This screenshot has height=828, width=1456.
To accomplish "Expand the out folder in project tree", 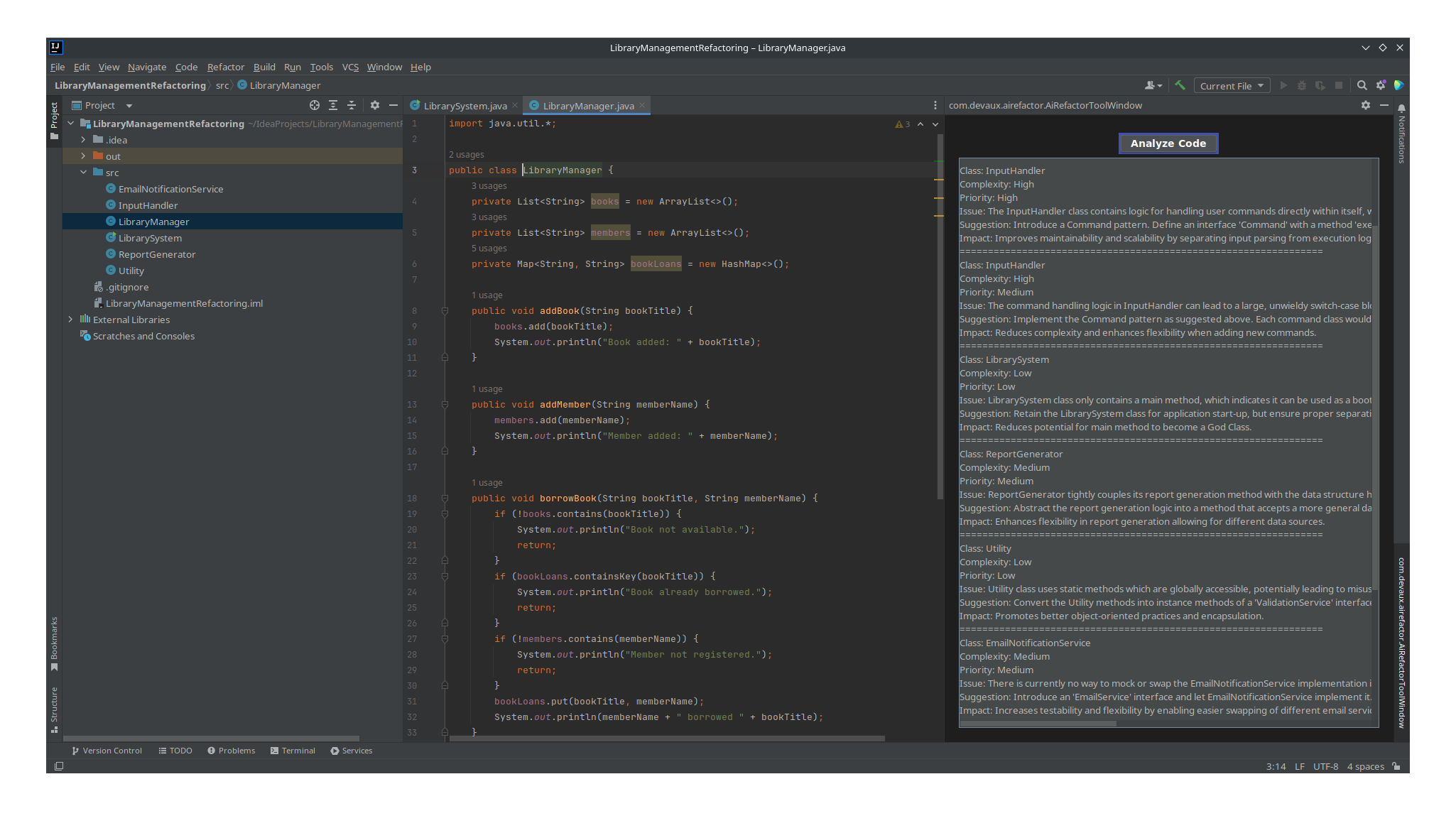I will [83, 156].
